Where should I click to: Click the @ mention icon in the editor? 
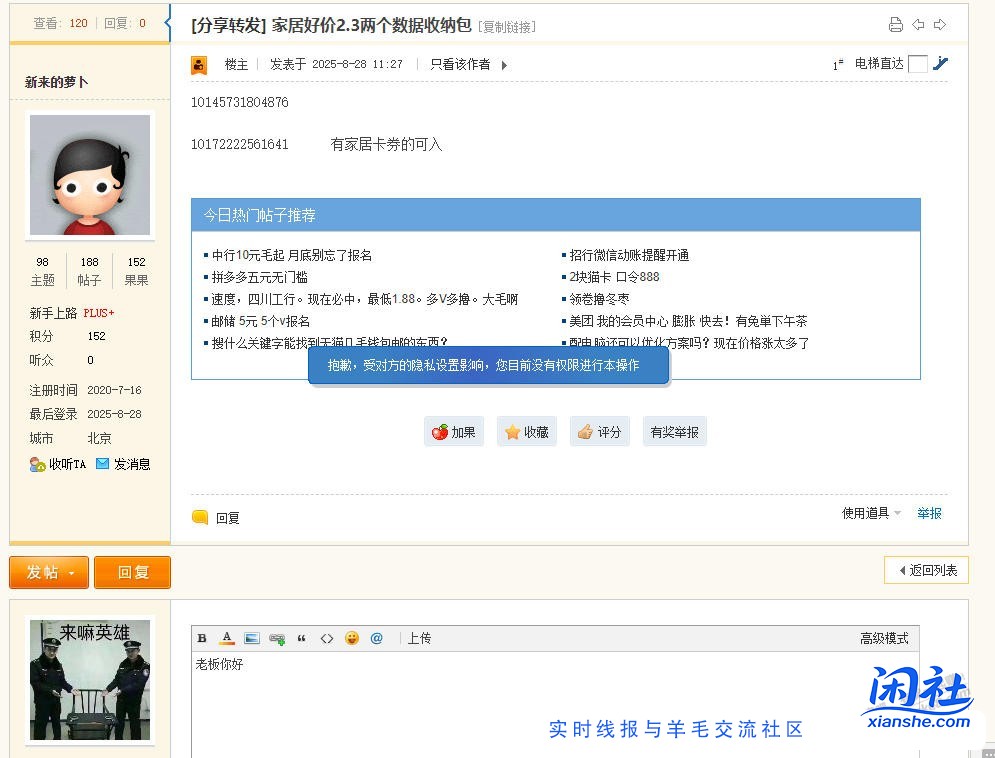click(377, 637)
